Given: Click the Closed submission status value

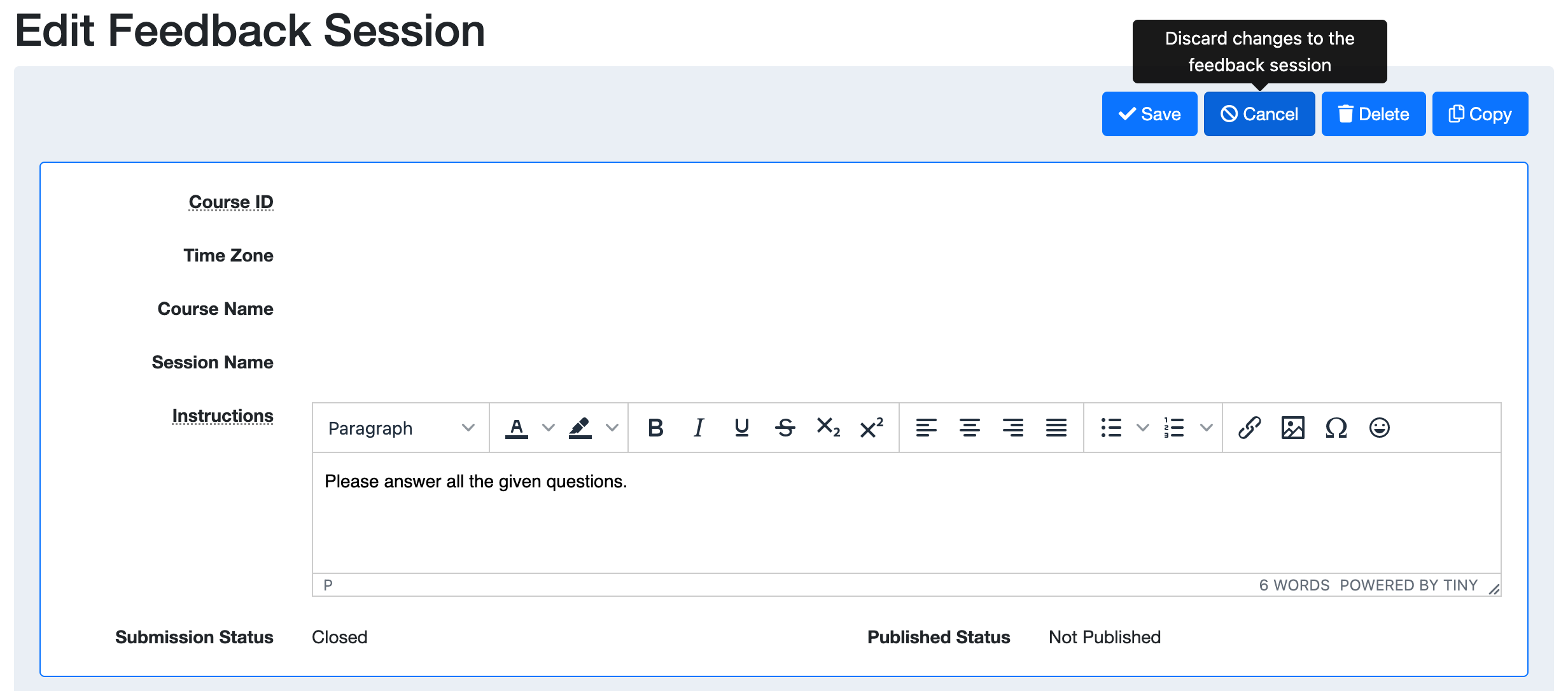Looking at the screenshot, I should click(x=340, y=637).
